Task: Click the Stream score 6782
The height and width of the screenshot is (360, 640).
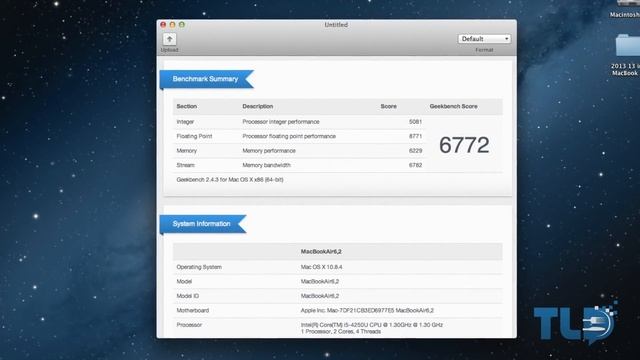Action: point(415,165)
